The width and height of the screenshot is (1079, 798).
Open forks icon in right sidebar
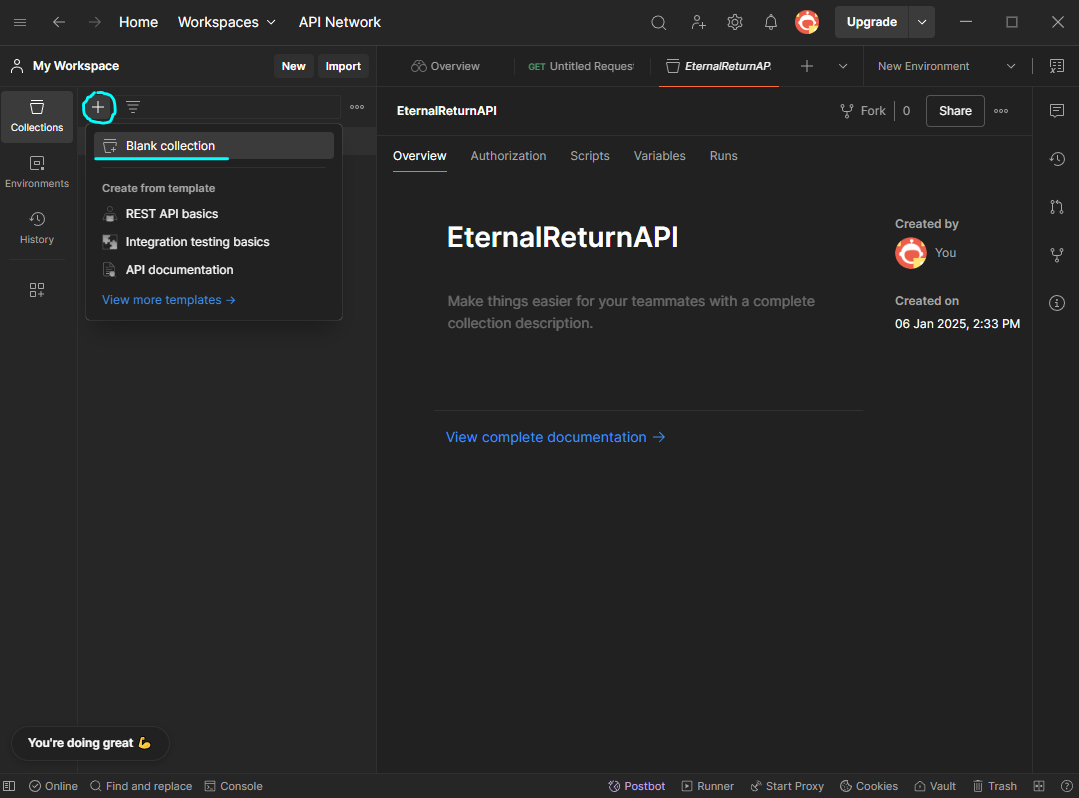[1056, 255]
